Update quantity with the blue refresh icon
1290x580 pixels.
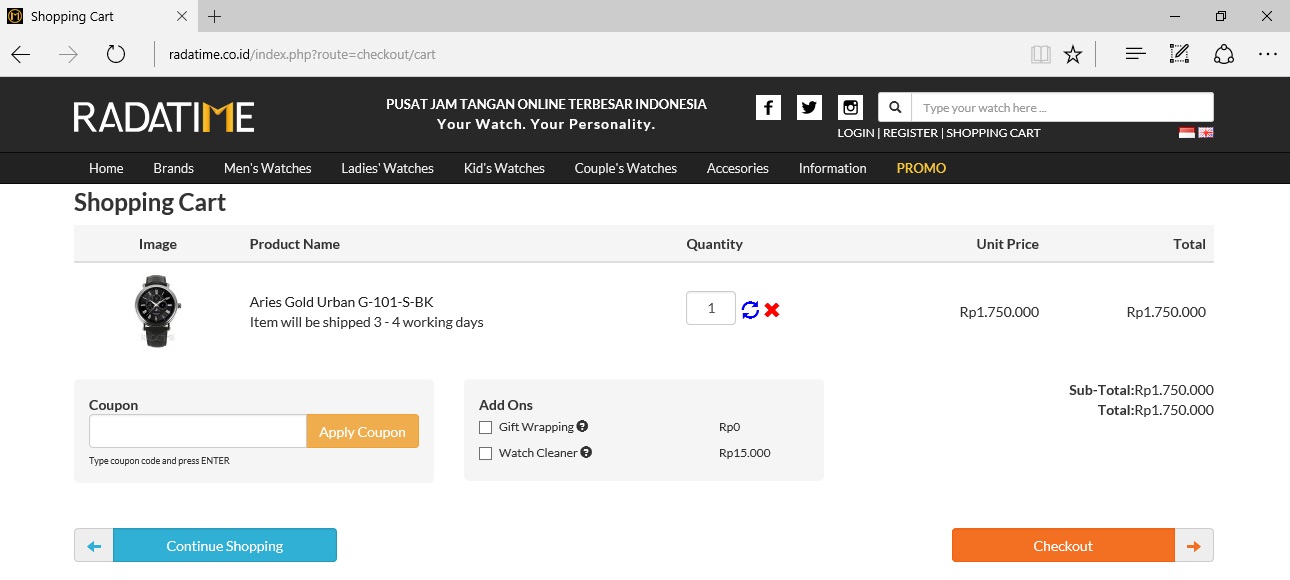[750, 310]
